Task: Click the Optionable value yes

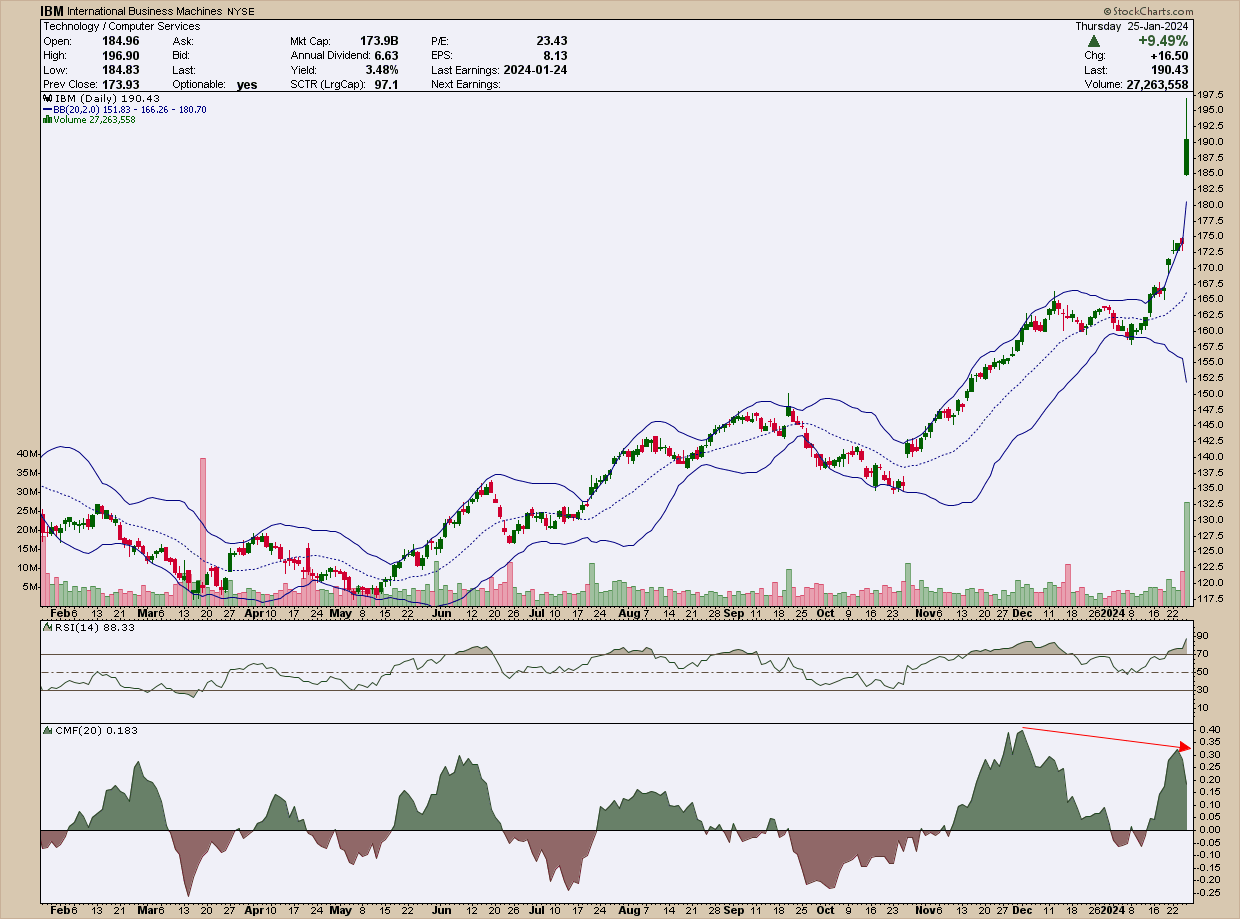Action: [247, 85]
